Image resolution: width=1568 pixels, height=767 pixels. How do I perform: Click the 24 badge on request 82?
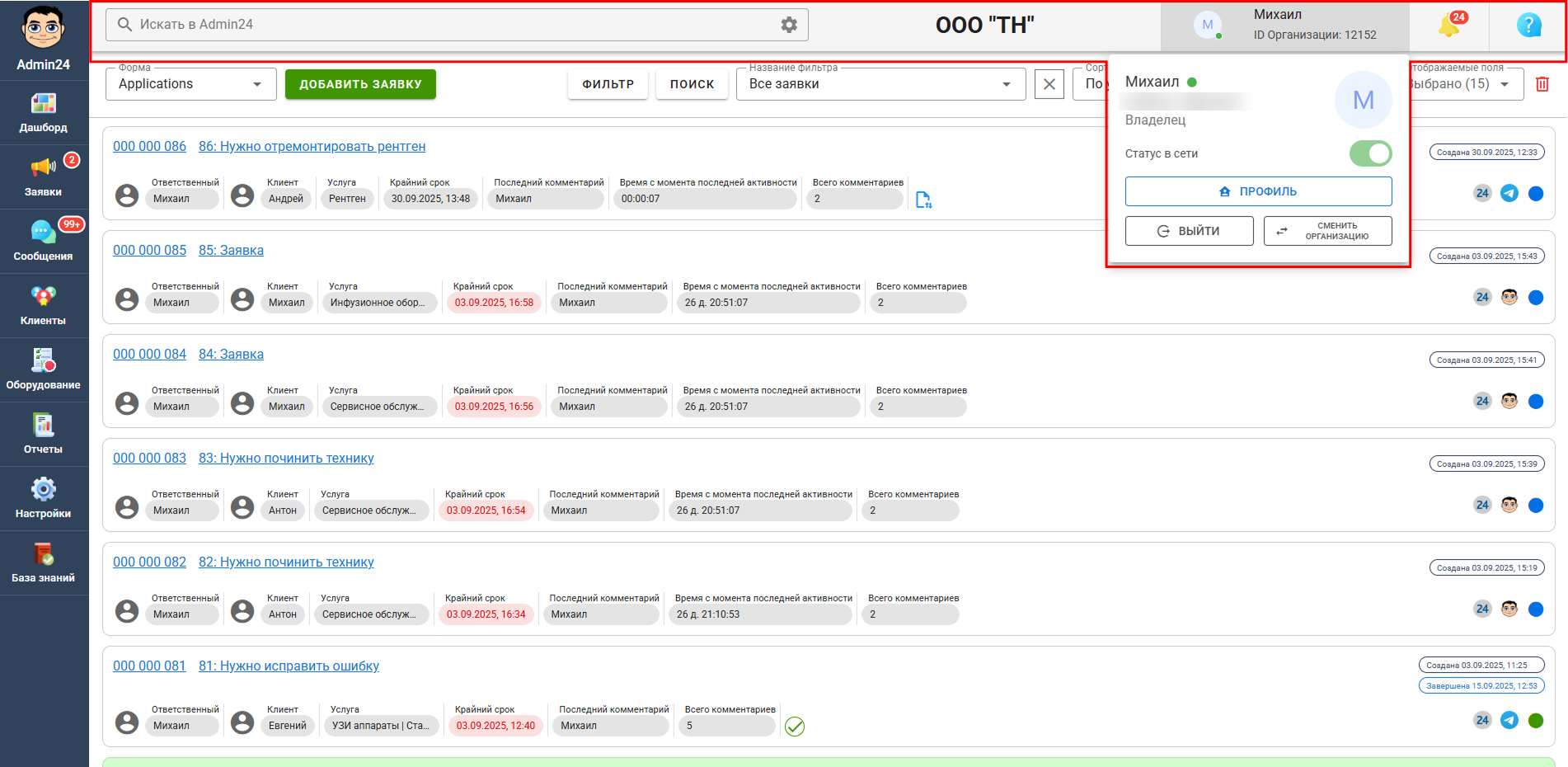pos(1482,609)
